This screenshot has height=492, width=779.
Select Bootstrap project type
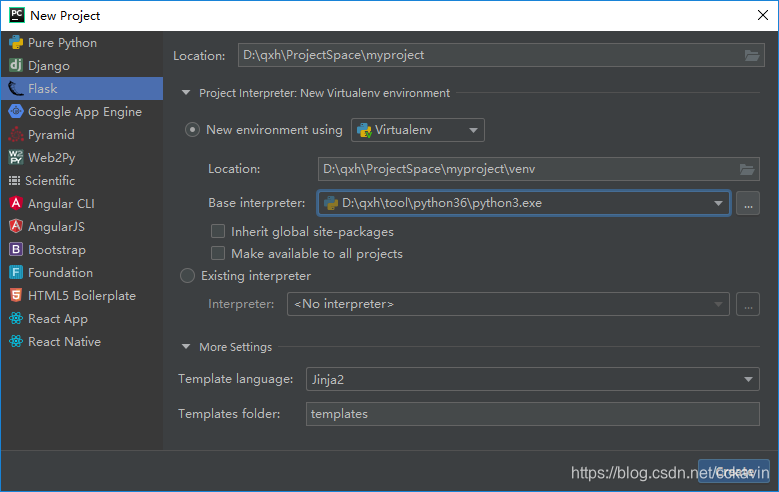(x=82, y=249)
